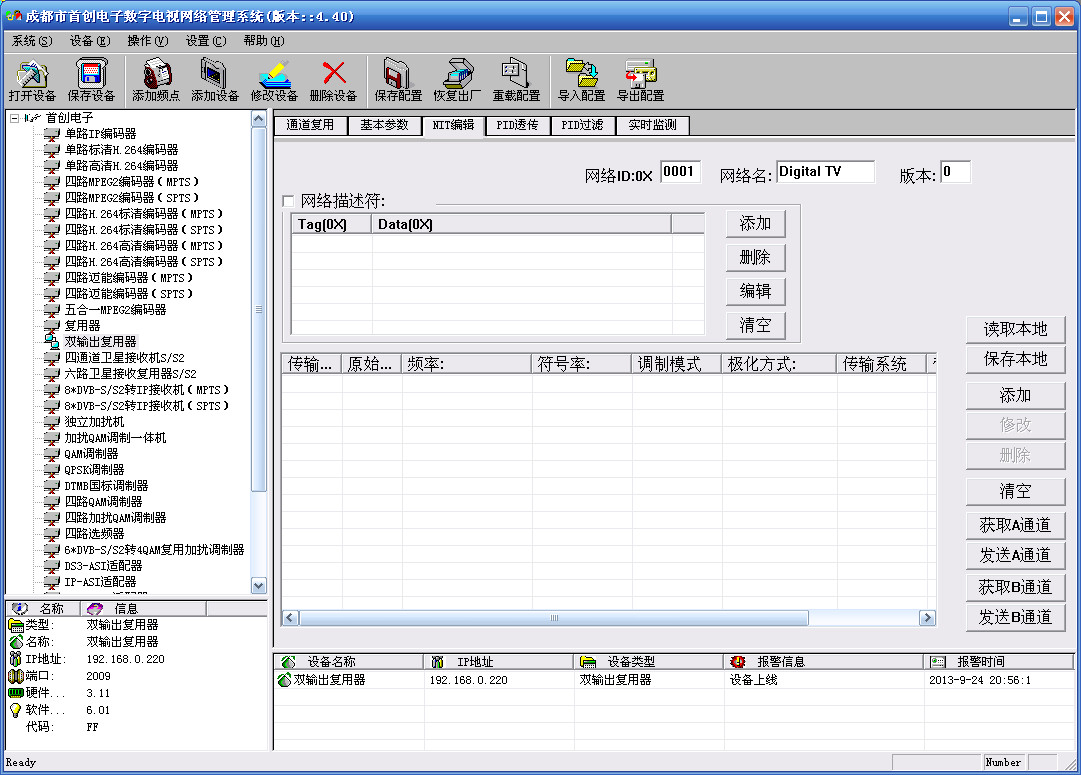
Task: Collapse the 首创电子 tree root
Action: (x=14, y=118)
